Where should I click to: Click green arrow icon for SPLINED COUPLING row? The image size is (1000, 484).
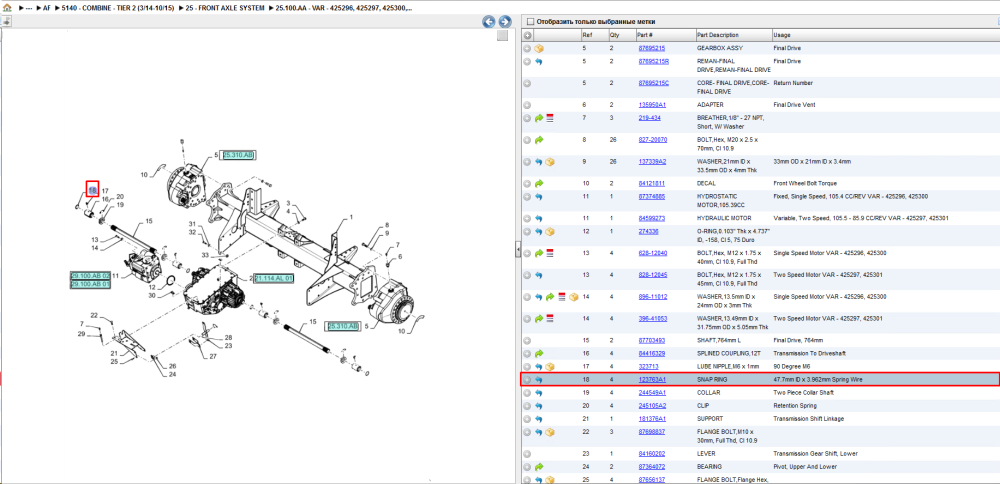point(539,353)
